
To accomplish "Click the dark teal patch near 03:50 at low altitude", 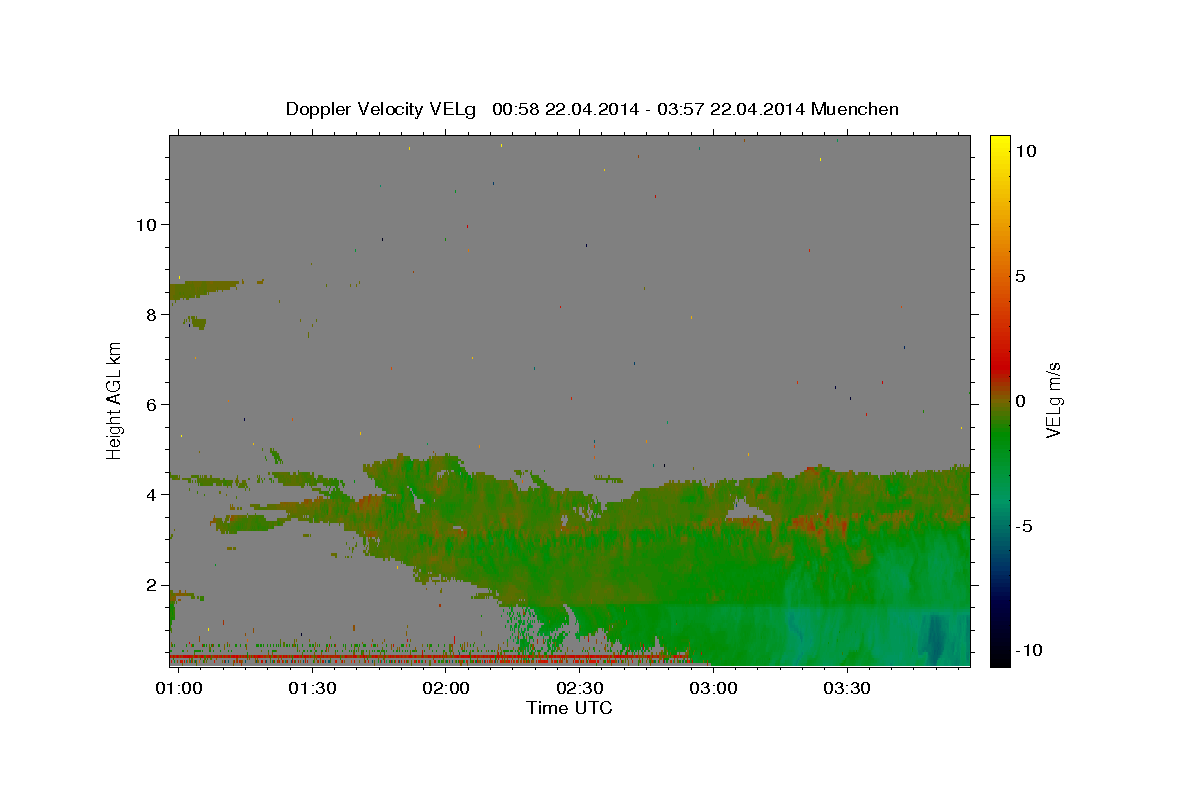I will point(937,637).
